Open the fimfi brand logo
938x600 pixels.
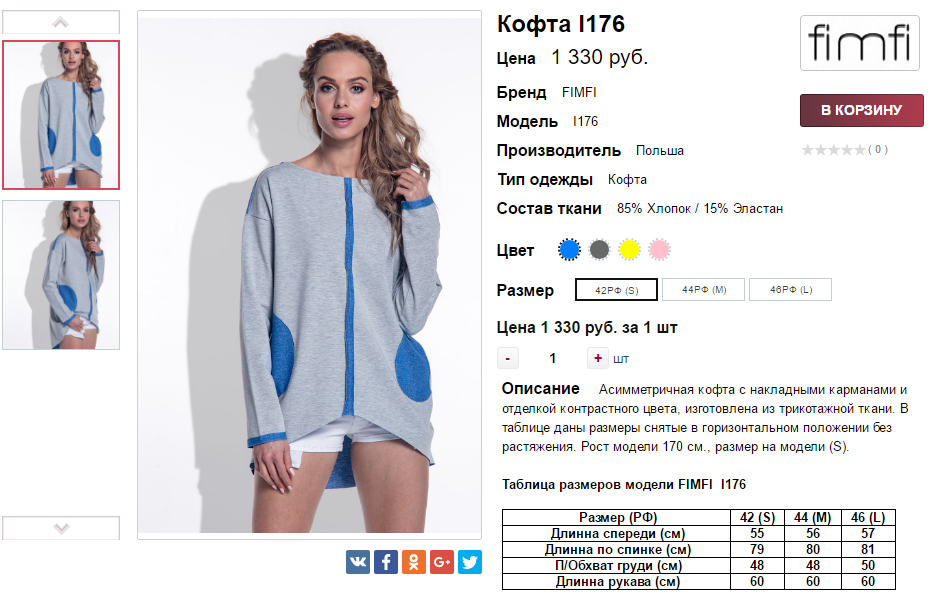tap(860, 43)
